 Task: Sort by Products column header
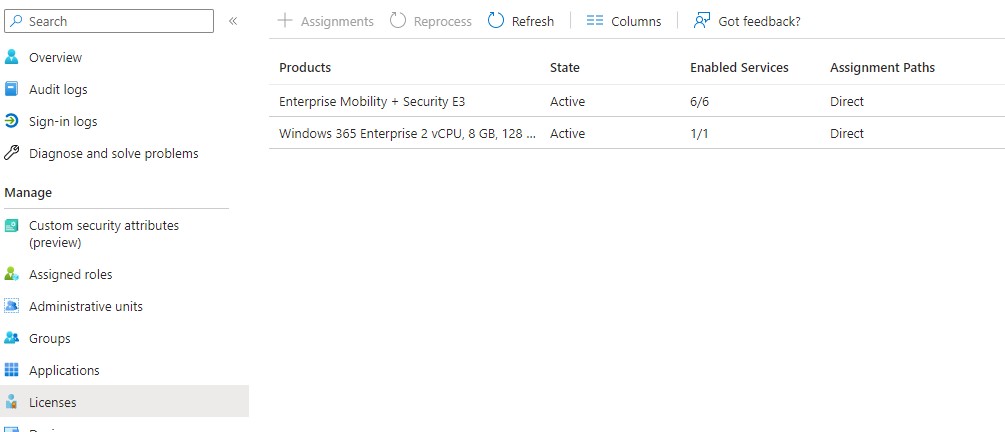coord(305,67)
